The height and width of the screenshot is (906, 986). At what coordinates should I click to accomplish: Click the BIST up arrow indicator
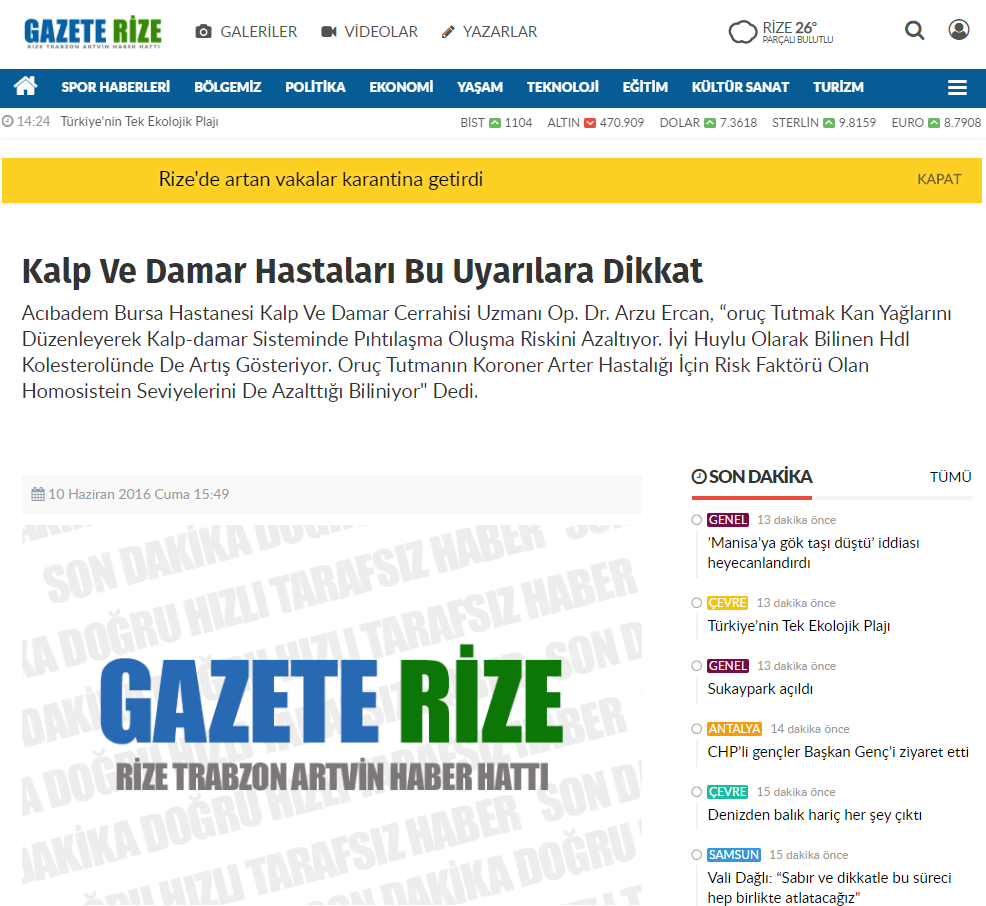[x=495, y=123]
